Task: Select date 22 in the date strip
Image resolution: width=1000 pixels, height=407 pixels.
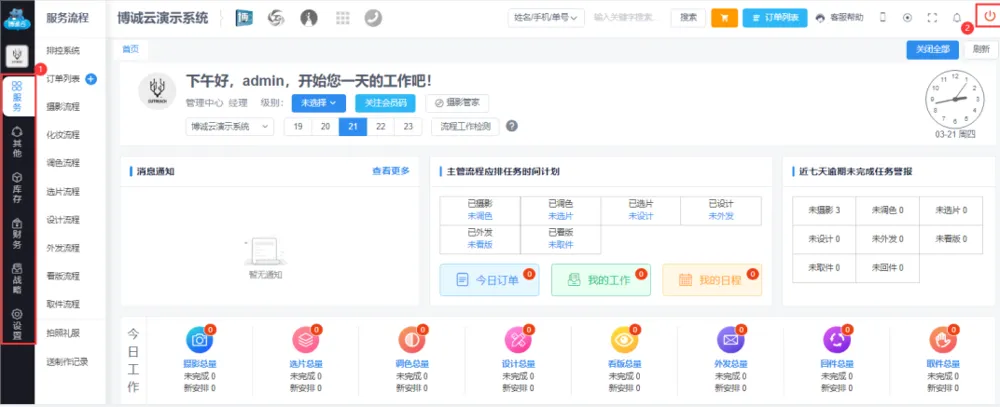Action: tap(380, 127)
